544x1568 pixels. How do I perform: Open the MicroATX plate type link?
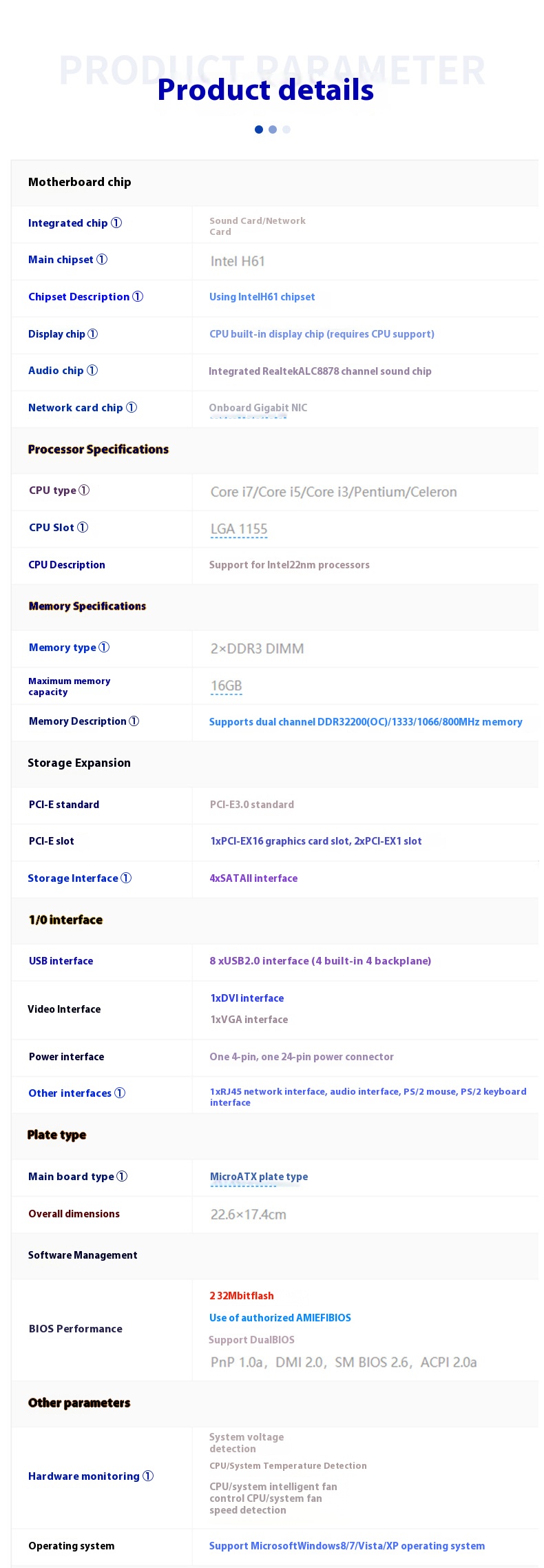tap(259, 1177)
